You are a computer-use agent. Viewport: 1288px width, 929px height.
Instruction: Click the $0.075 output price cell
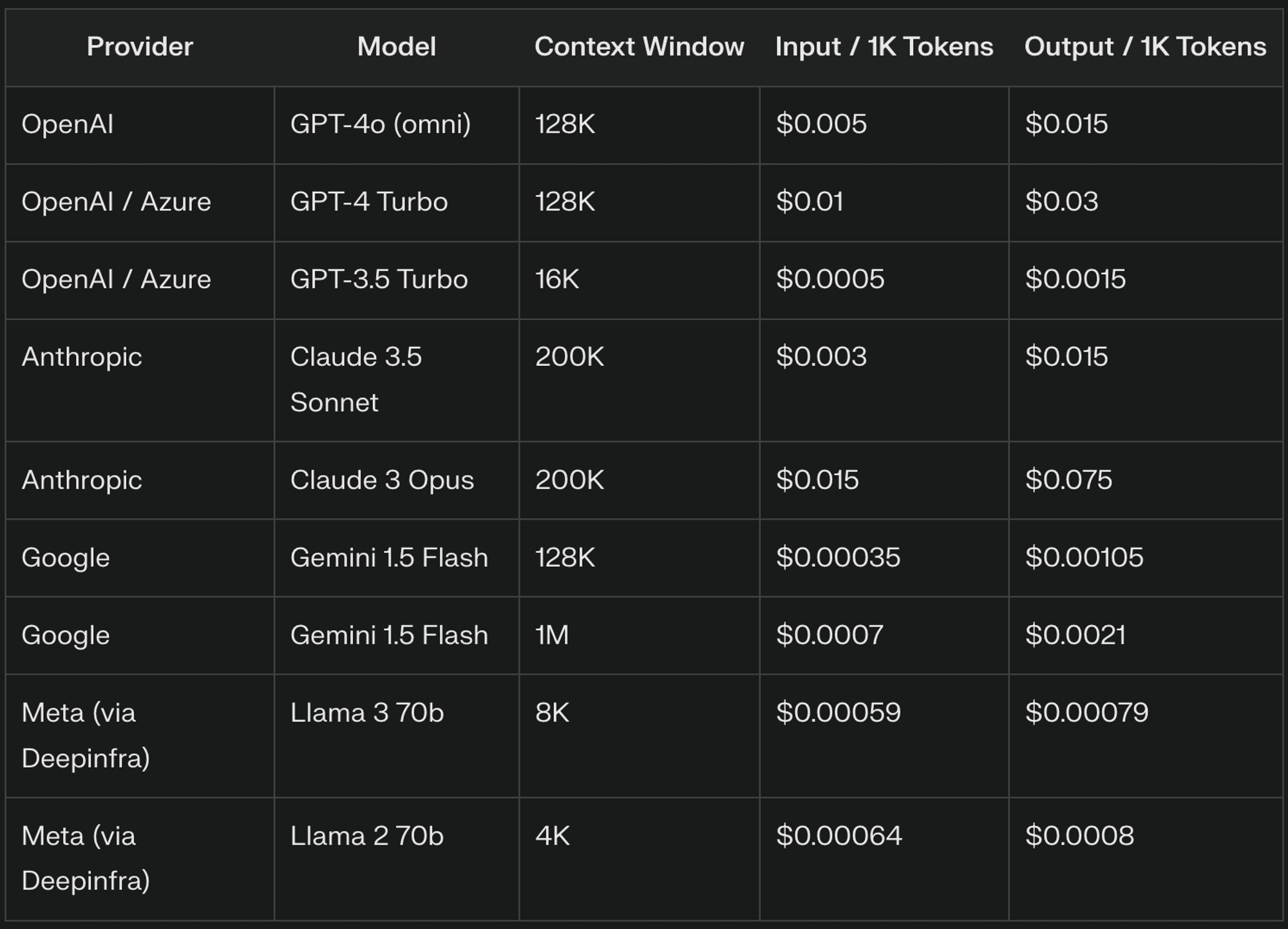1146,480
